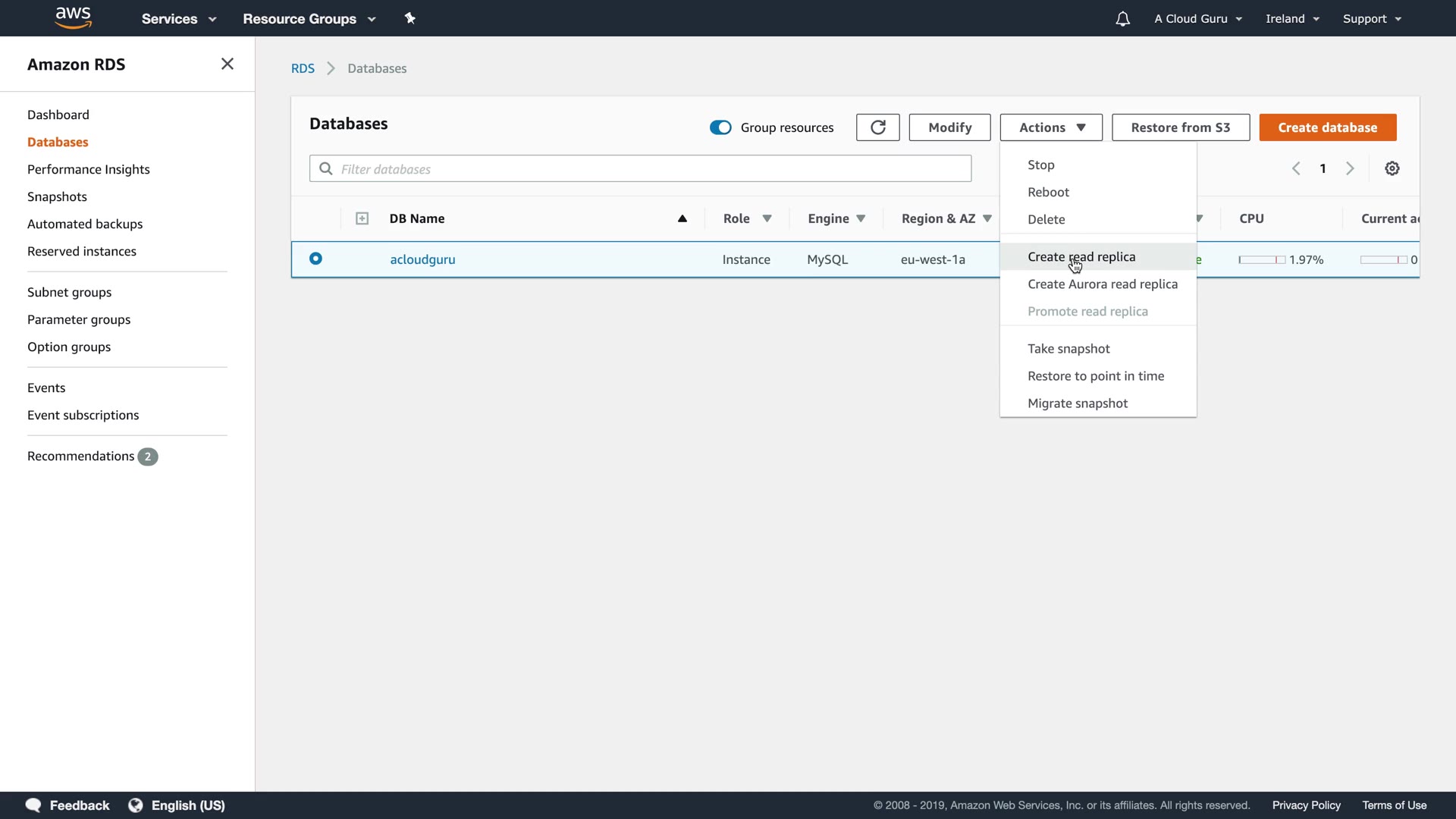Expand all rows plus icon in table header
The image size is (1456, 819).
tap(362, 218)
